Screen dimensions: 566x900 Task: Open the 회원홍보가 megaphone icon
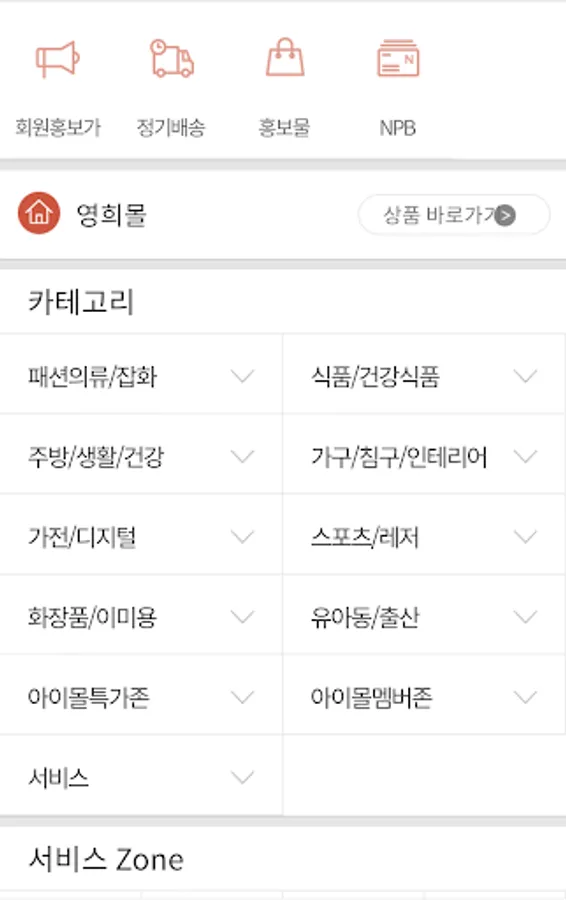[x=57, y=59]
